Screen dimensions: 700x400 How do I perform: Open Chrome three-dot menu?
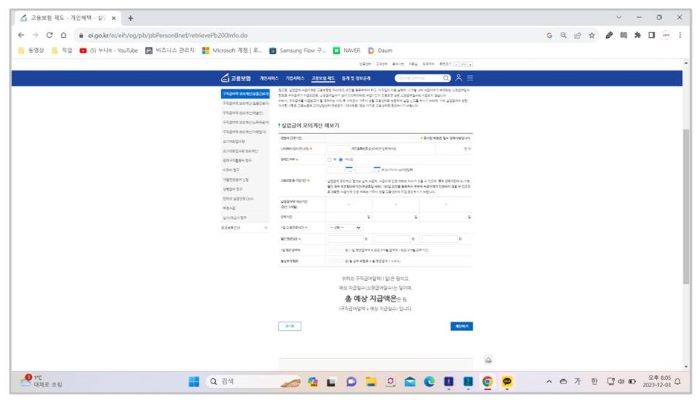tap(680, 35)
